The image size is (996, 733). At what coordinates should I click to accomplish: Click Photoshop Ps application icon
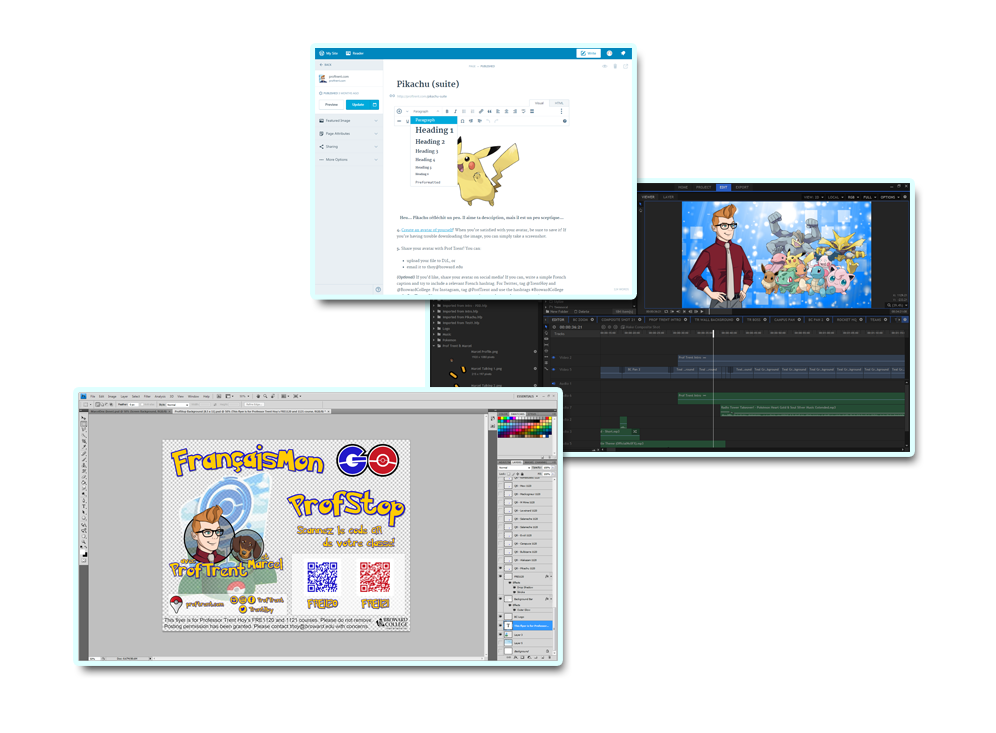pos(83,396)
